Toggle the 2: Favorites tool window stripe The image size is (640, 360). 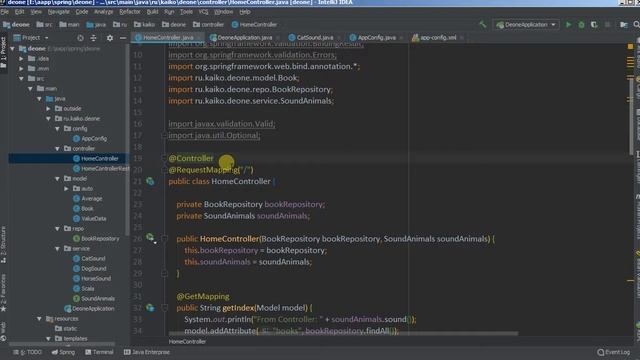pyautogui.click(x=3, y=292)
